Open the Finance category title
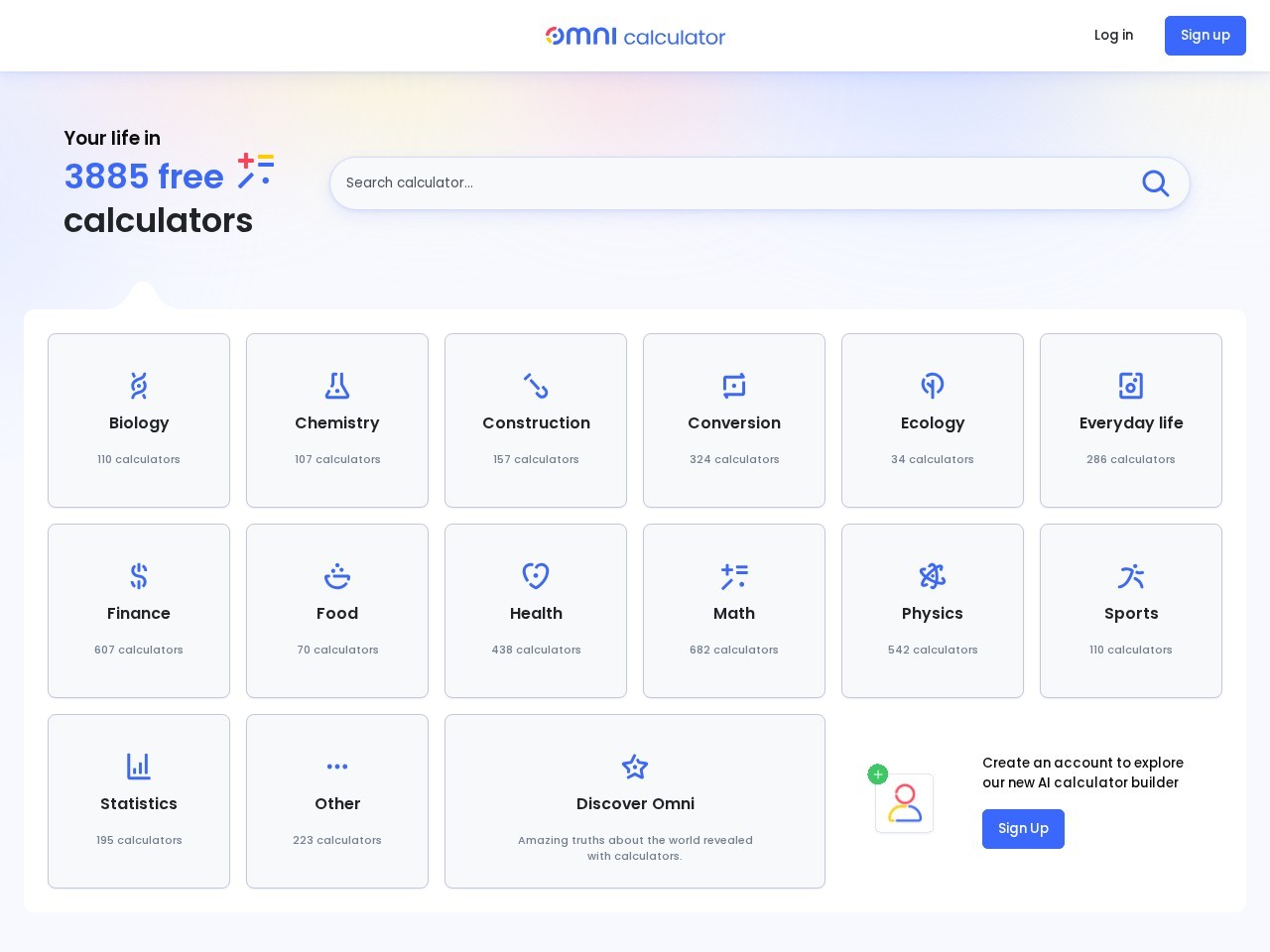 (x=139, y=613)
